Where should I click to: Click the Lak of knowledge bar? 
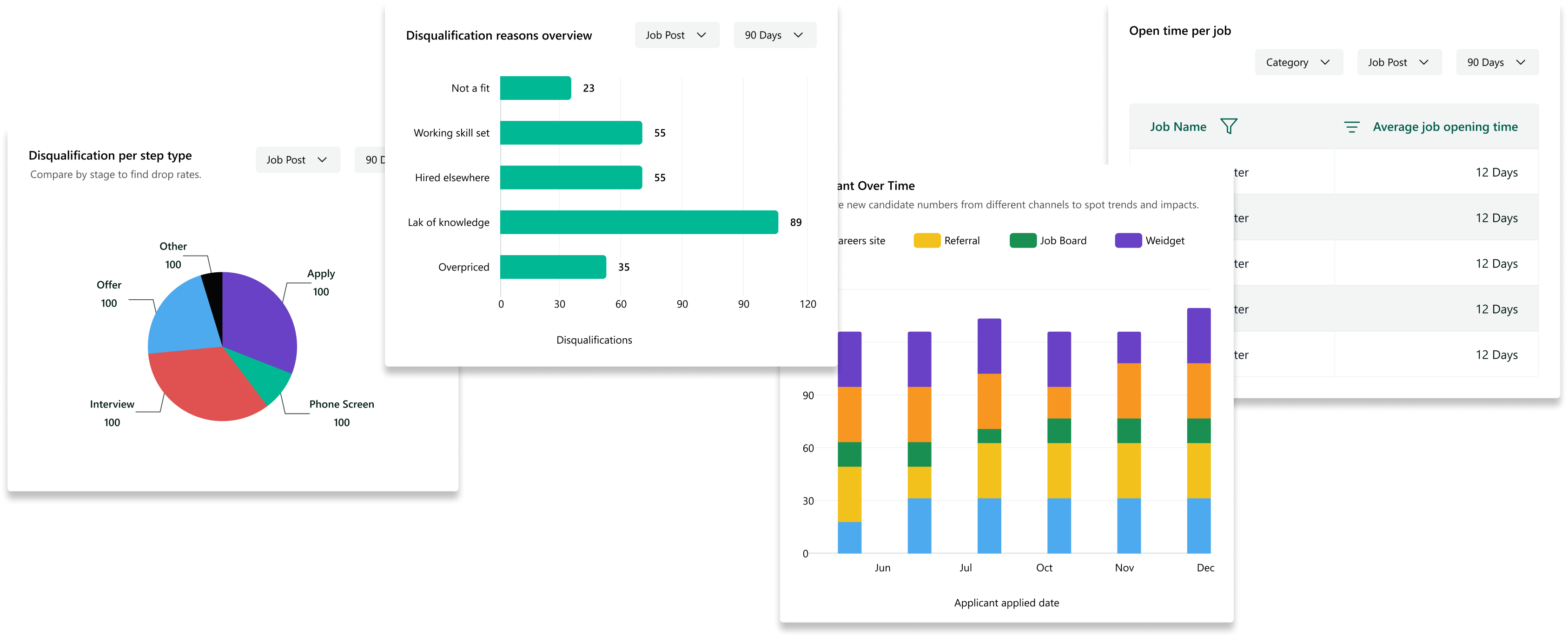click(639, 222)
